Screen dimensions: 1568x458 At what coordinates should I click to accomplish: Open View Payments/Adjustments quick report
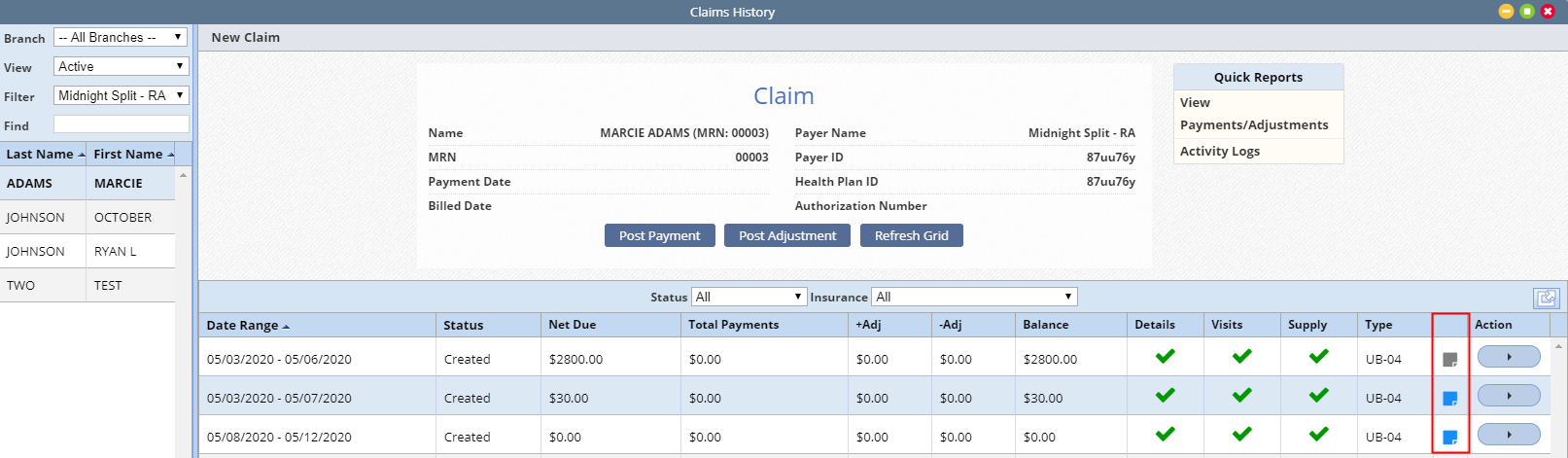(1253, 114)
